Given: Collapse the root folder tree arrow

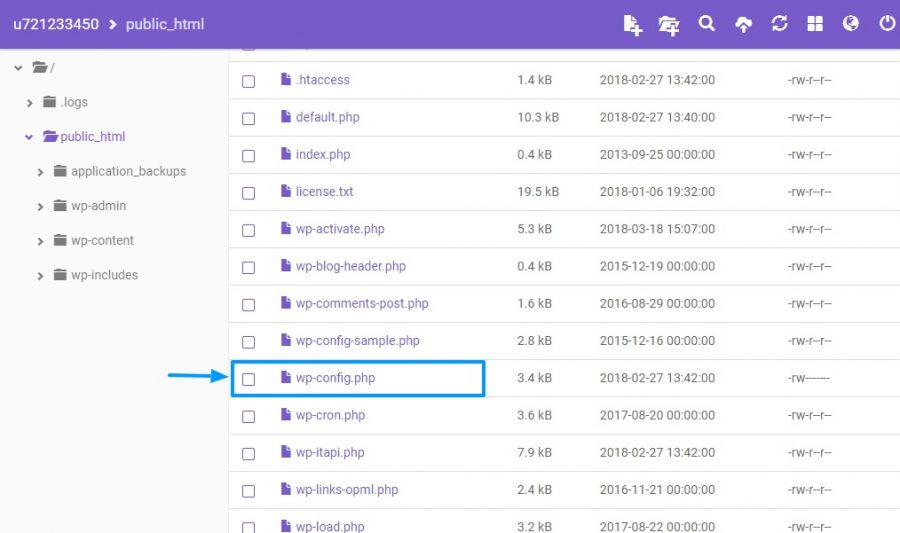Looking at the screenshot, I should click(18, 68).
